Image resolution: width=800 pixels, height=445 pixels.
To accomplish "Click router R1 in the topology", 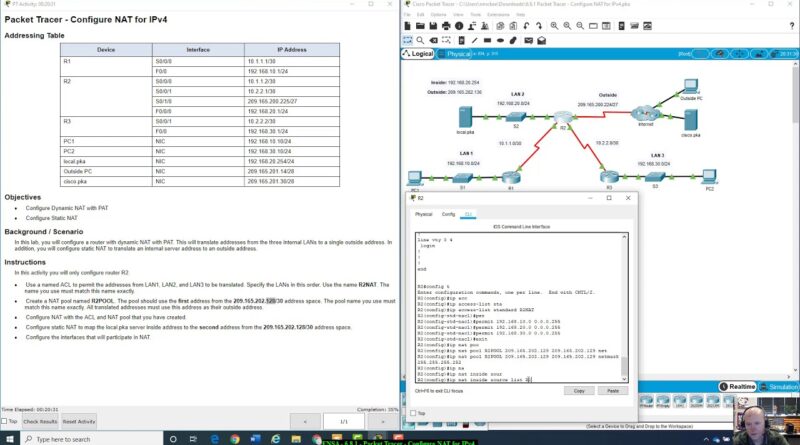I will [x=511, y=177].
